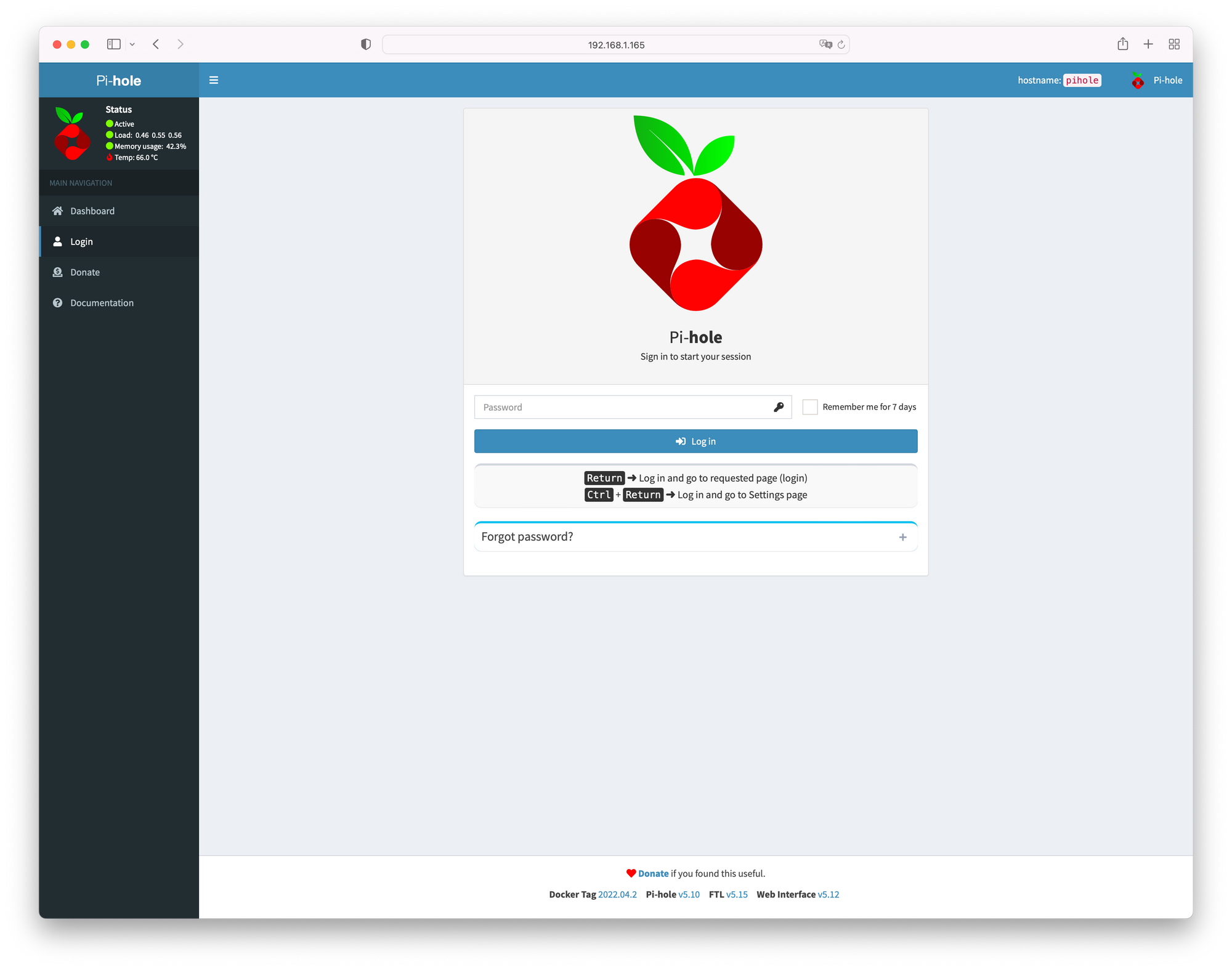Click the Pi-hole logo in the status panel
The height and width of the screenshot is (970, 1232).
click(71, 134)
